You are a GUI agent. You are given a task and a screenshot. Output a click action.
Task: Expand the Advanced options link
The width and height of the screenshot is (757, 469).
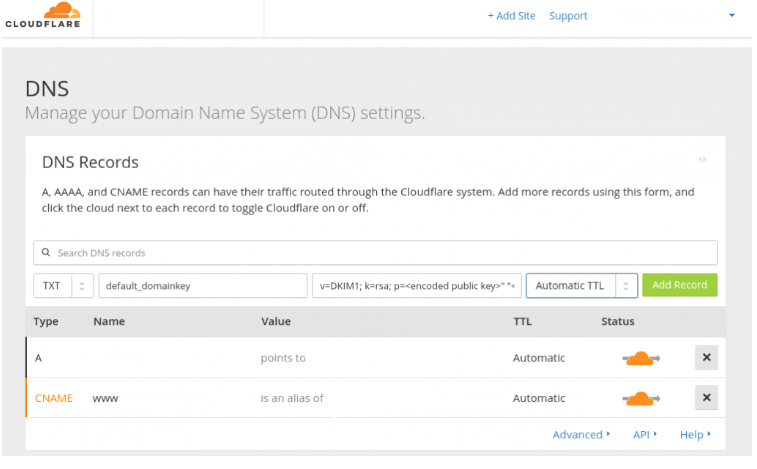click(x=581, y=435)
